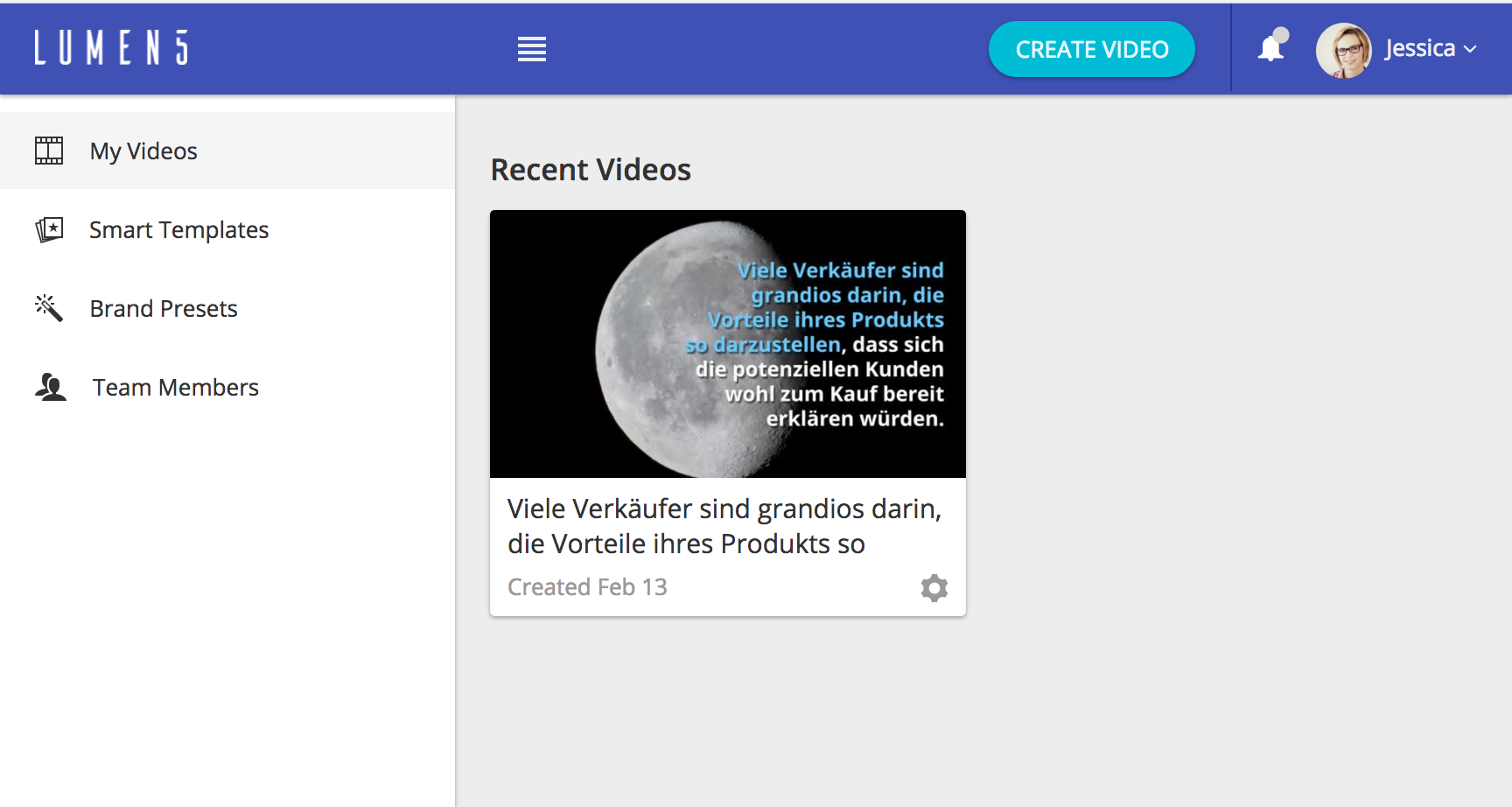Open the notifications bell
The height and width of the screenshot is (807, 1512).
coord(1272,46)
